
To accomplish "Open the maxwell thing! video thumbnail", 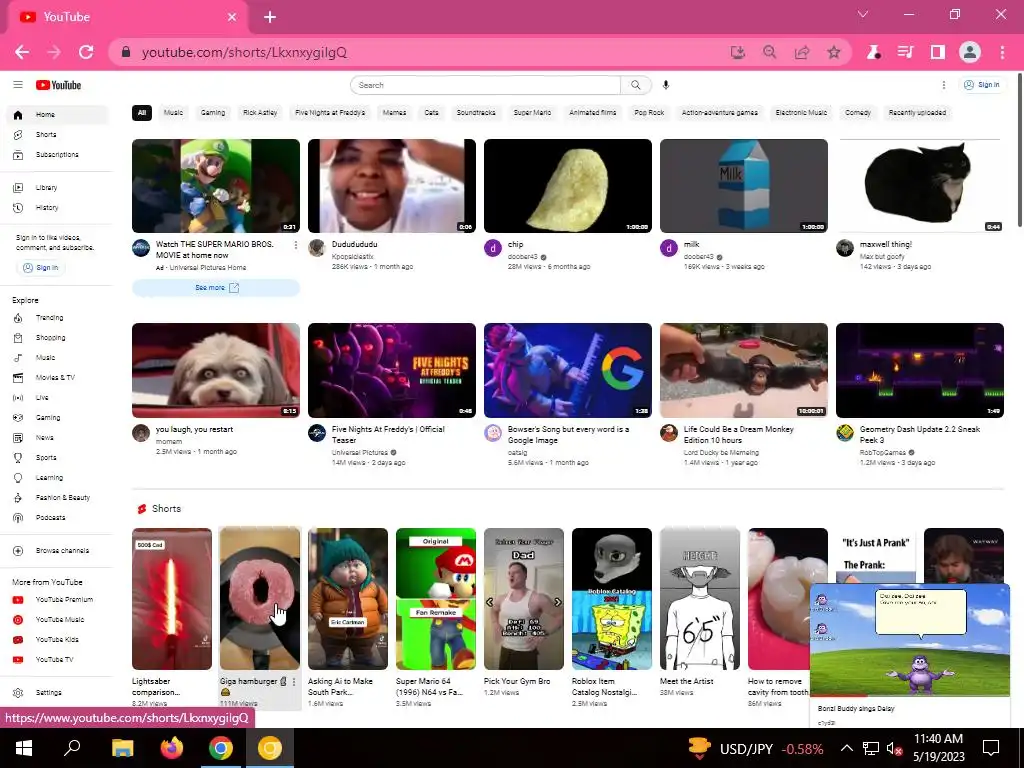I will 920,185.
